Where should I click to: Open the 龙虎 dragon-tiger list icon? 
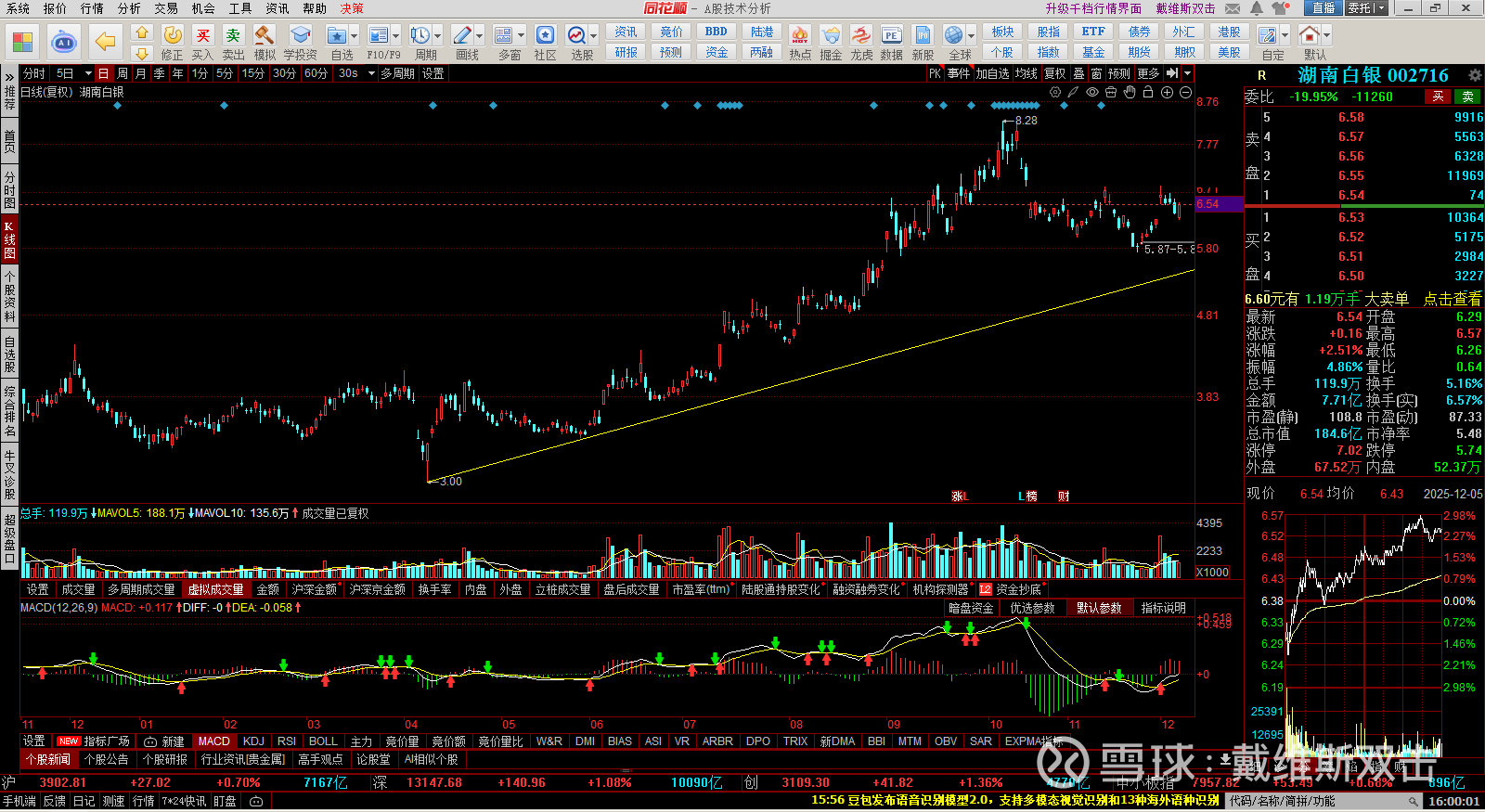(861, 37)
